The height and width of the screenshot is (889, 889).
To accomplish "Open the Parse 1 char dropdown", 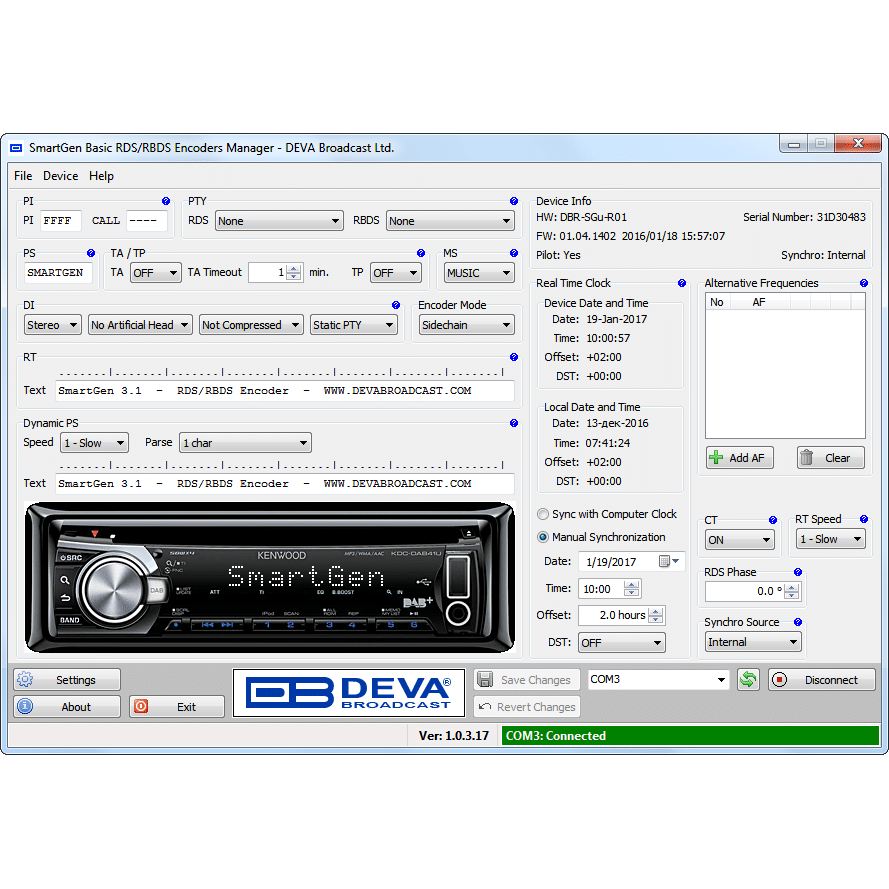I will [x=245, y=443].
